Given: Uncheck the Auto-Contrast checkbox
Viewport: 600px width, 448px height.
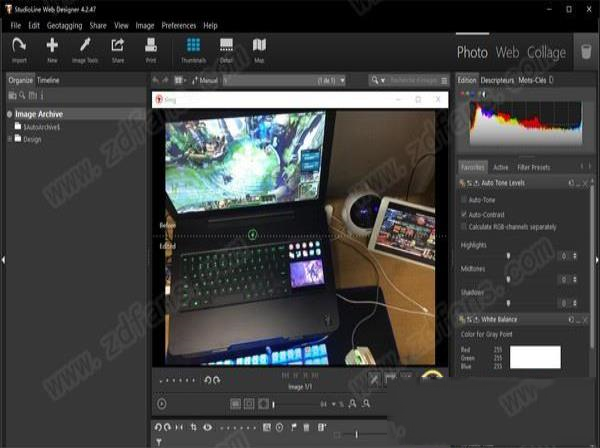Looking at the screenshot, I should point(463,214).
